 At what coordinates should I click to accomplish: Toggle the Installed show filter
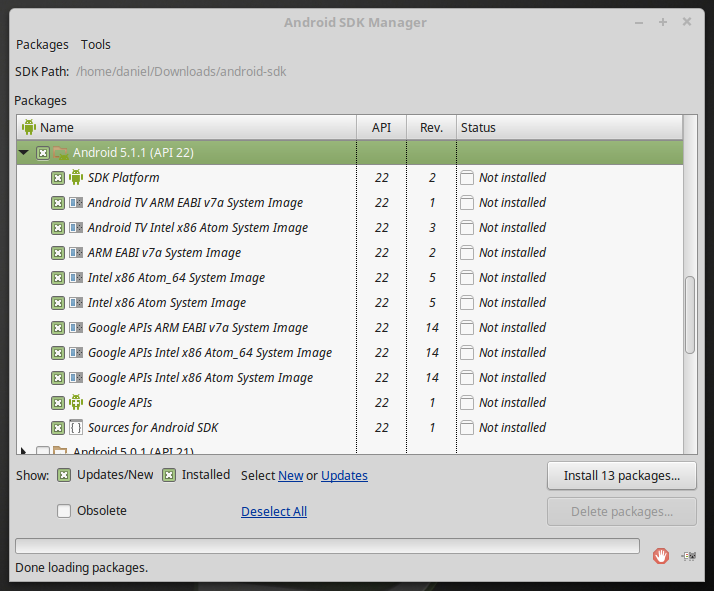(x=169, y=475)
